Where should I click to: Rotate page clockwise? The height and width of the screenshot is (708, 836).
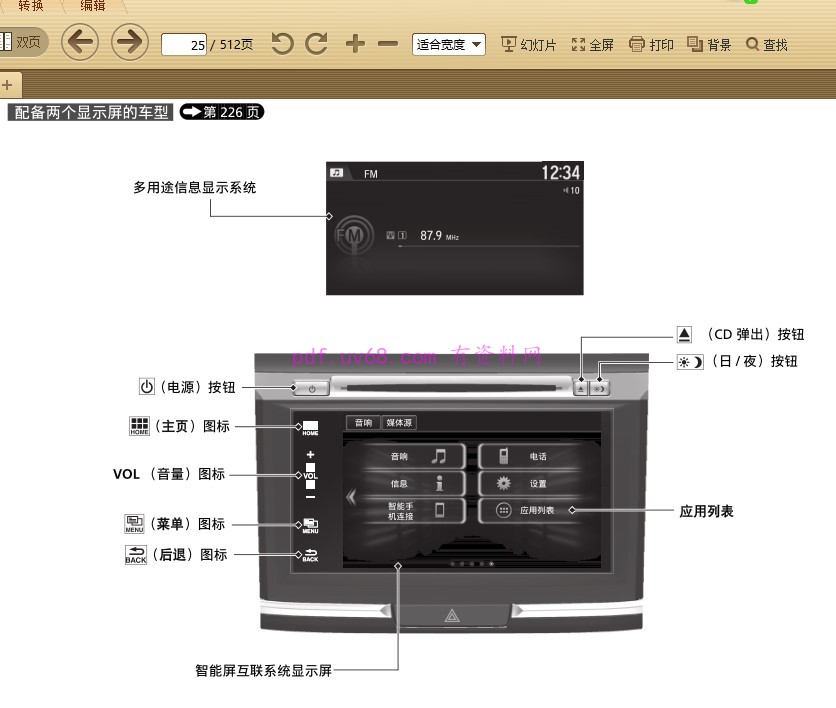(x=317, y=44)
